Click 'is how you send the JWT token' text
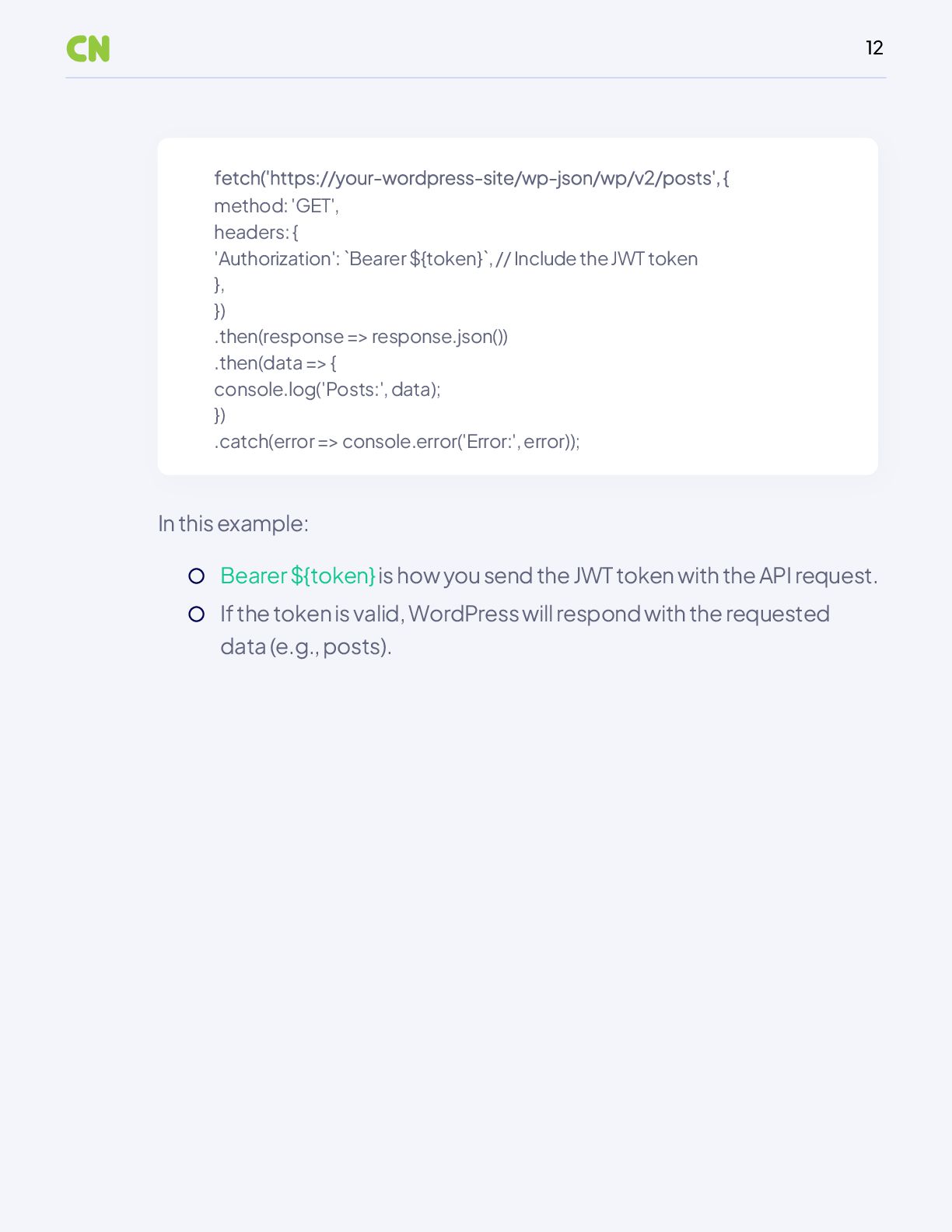 pyautogui.click(x=526, y=576)
